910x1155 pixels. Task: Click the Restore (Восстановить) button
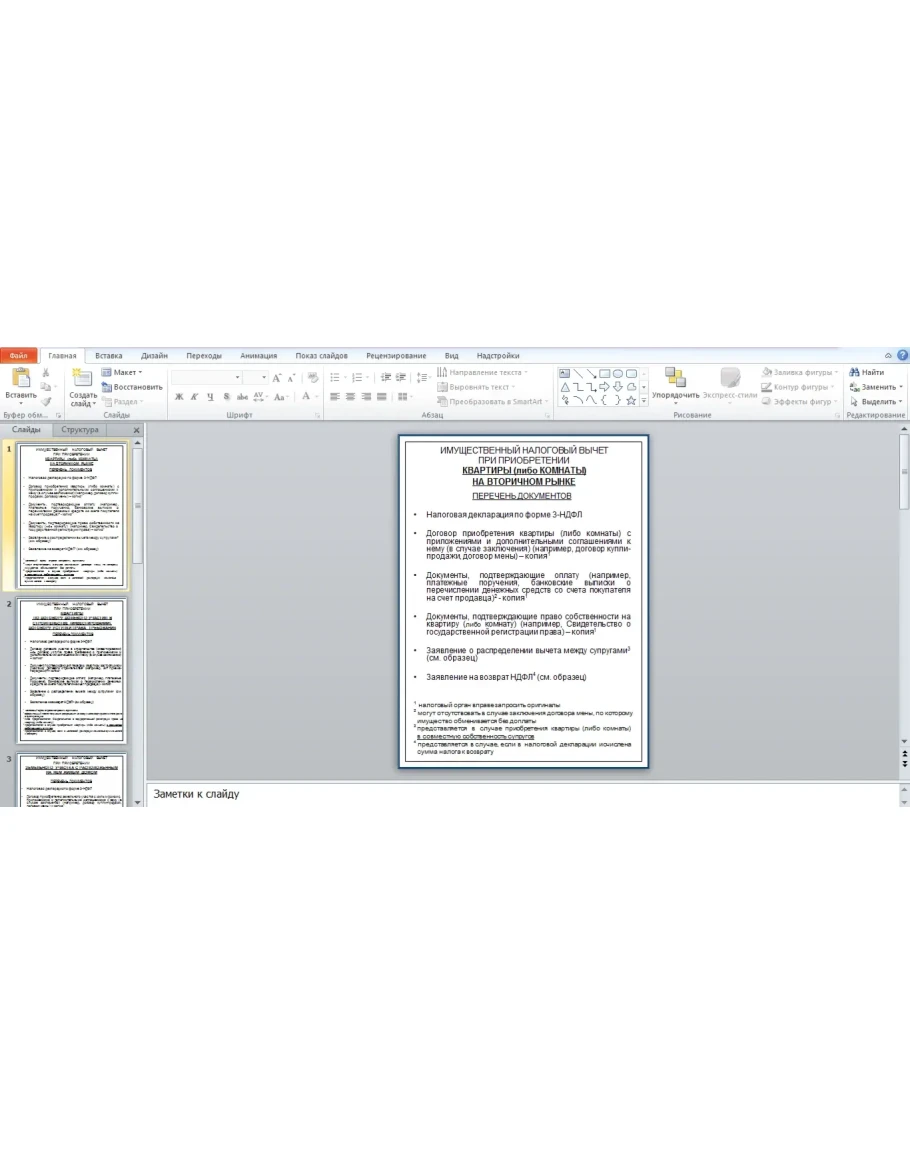[x=132, y=387]
